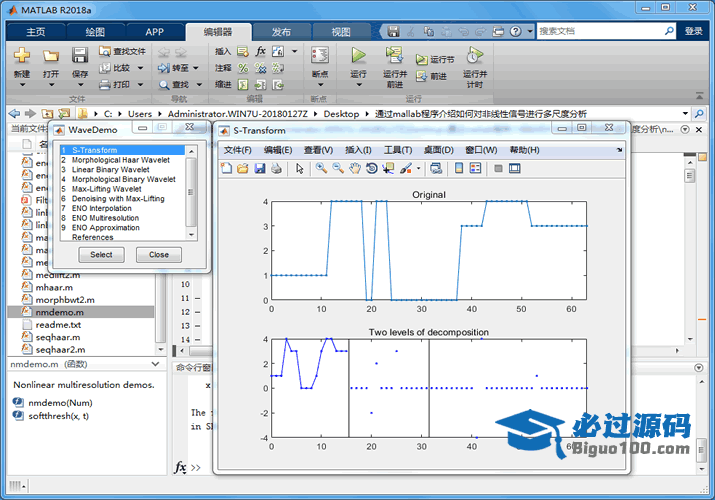Switch to the APP tab

tap(155, 31)
